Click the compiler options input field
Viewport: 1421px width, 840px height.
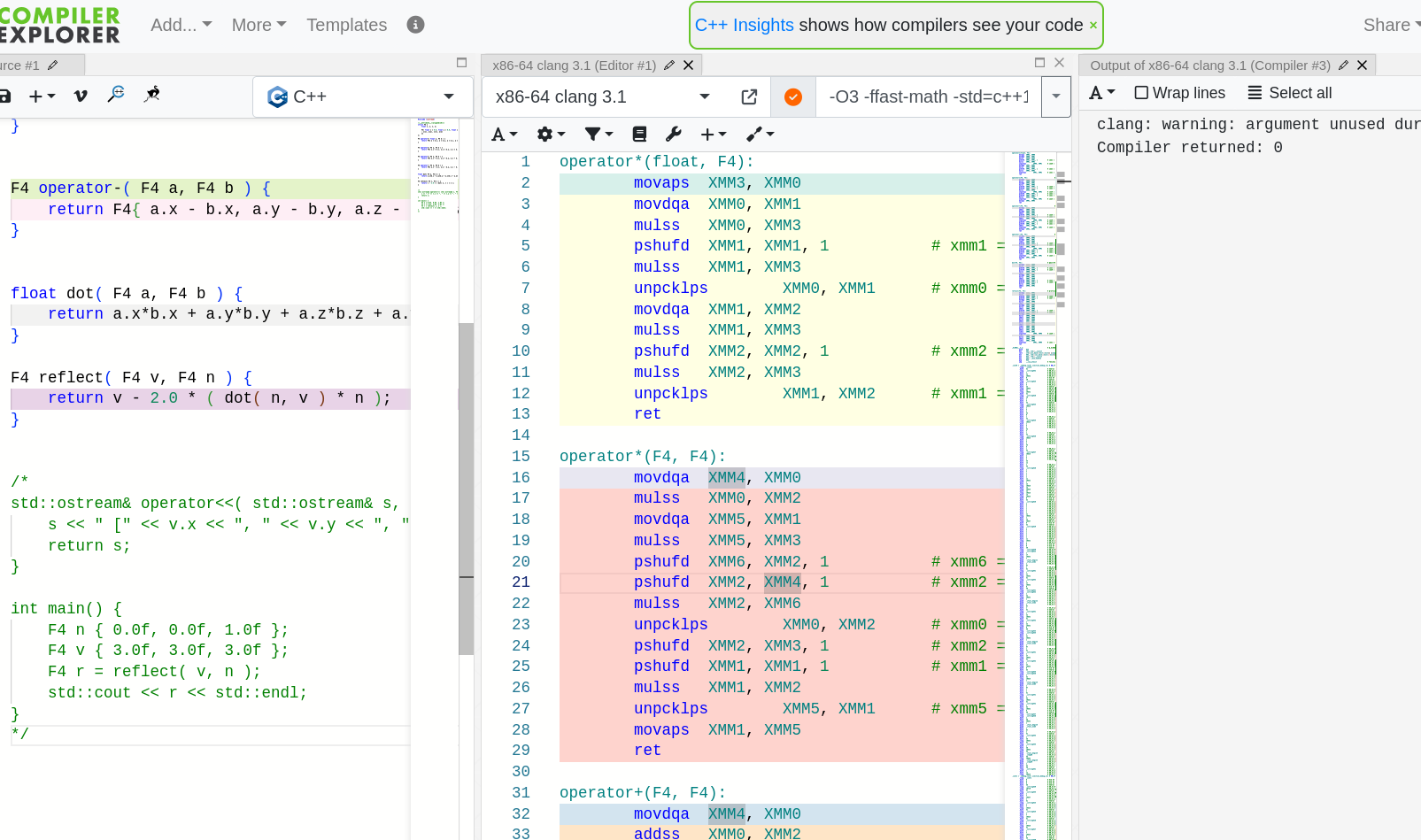click(928, 97)
